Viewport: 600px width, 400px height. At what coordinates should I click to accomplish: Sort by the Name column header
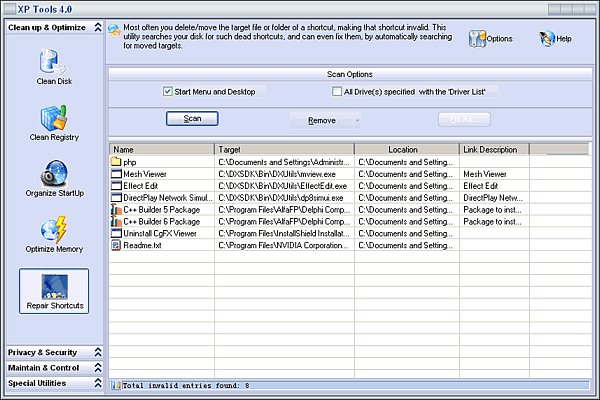pyautogui.click(x=162, y=149)
